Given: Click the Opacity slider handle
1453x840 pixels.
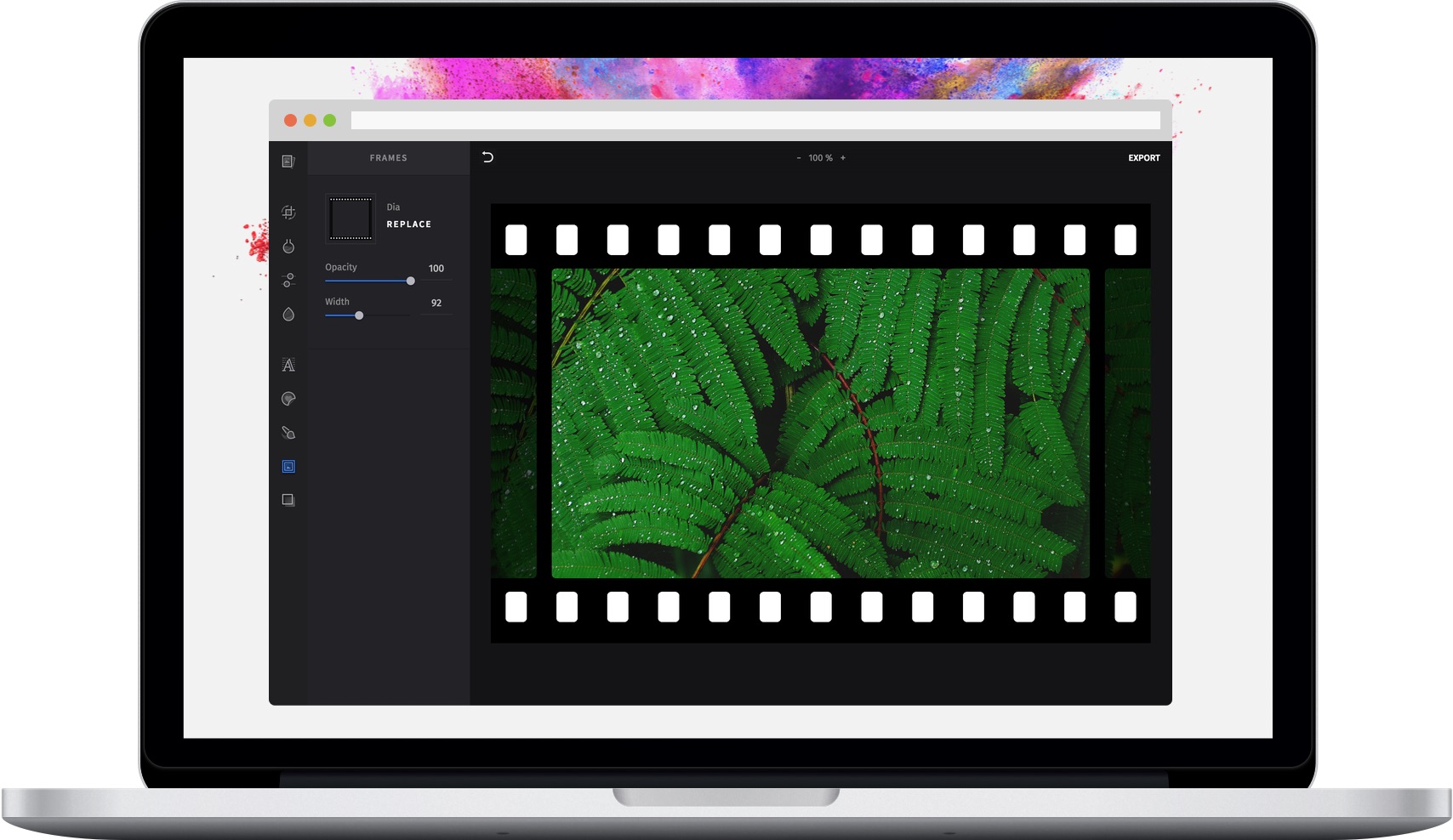Looking at the screenshot, I should [410, 281].
